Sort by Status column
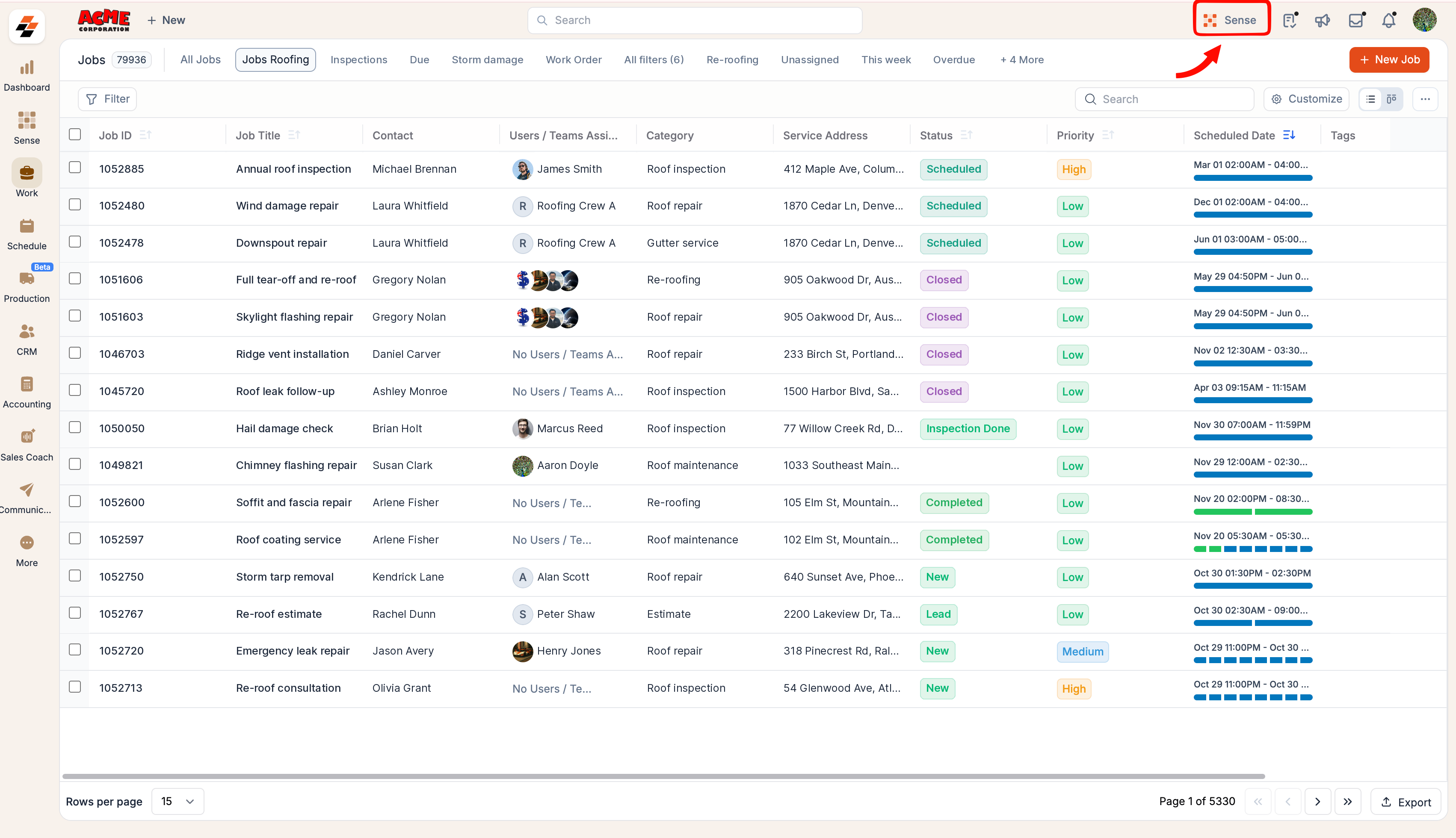 pos(967,135)
